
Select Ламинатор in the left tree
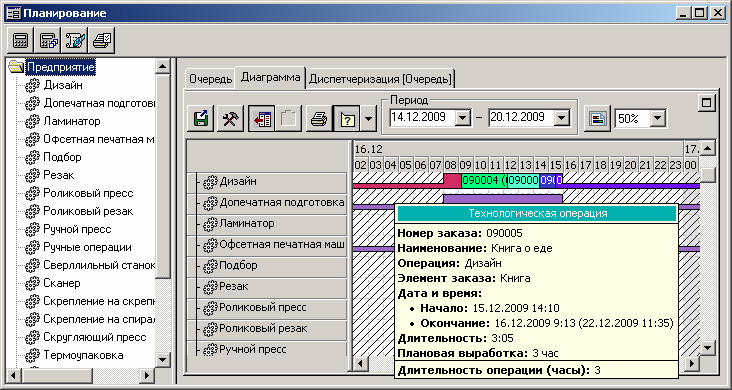click(71, 121)
